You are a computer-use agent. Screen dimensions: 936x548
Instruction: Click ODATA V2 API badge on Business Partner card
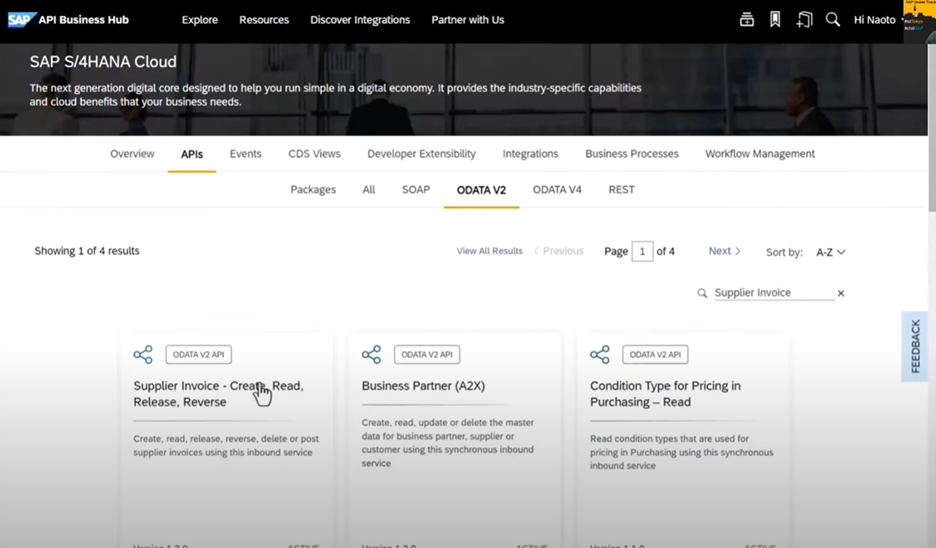(x=427, y=355)
